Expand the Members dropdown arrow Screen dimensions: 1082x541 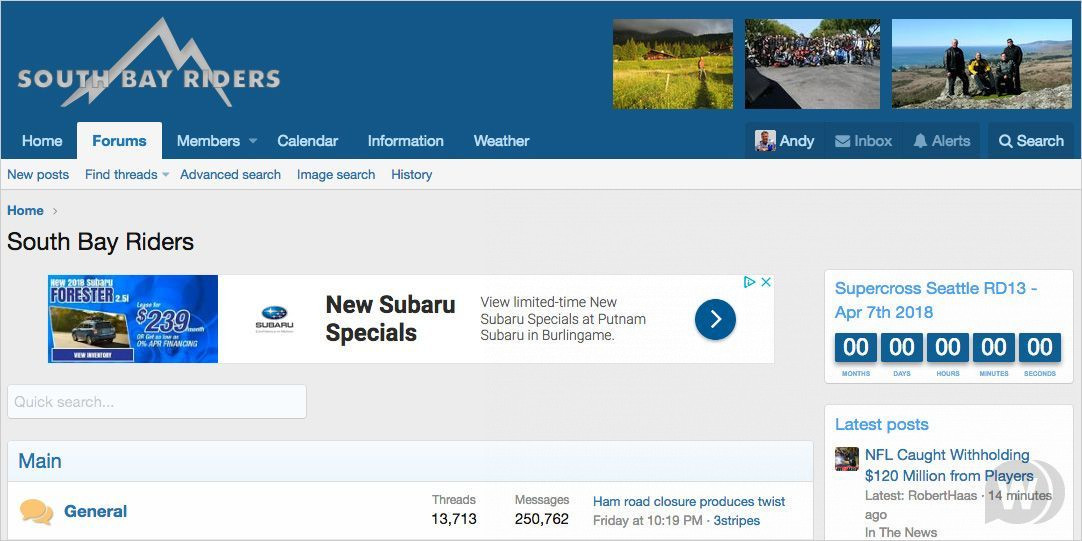253,141
